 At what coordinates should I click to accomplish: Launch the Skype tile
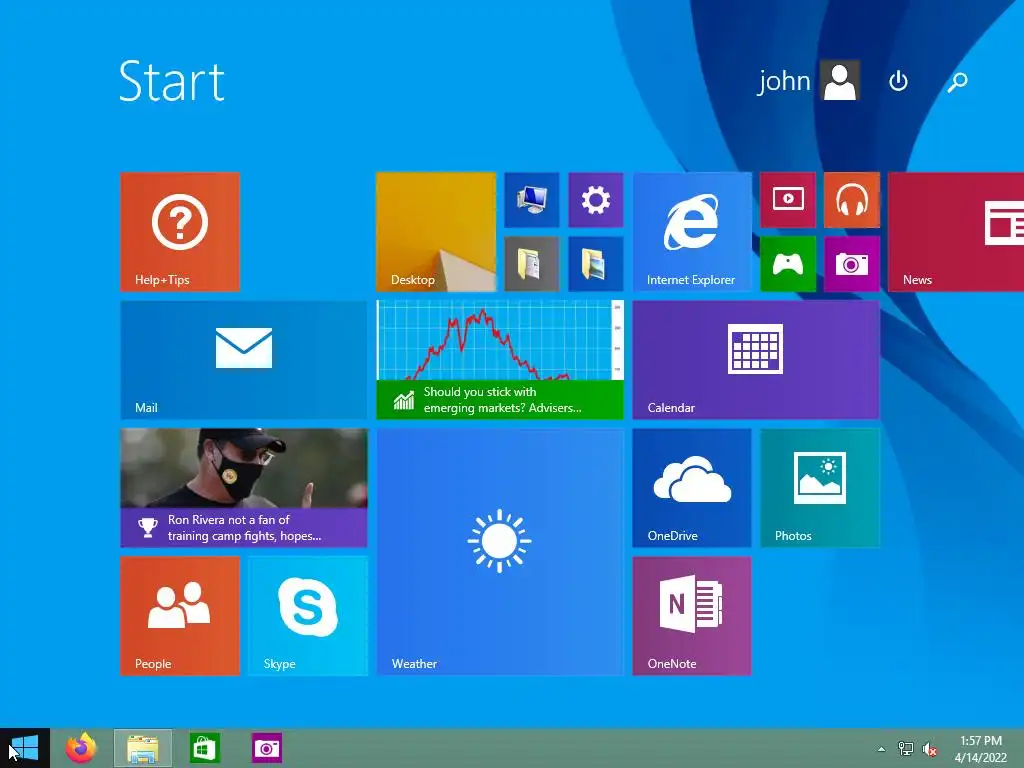point(308,615)
